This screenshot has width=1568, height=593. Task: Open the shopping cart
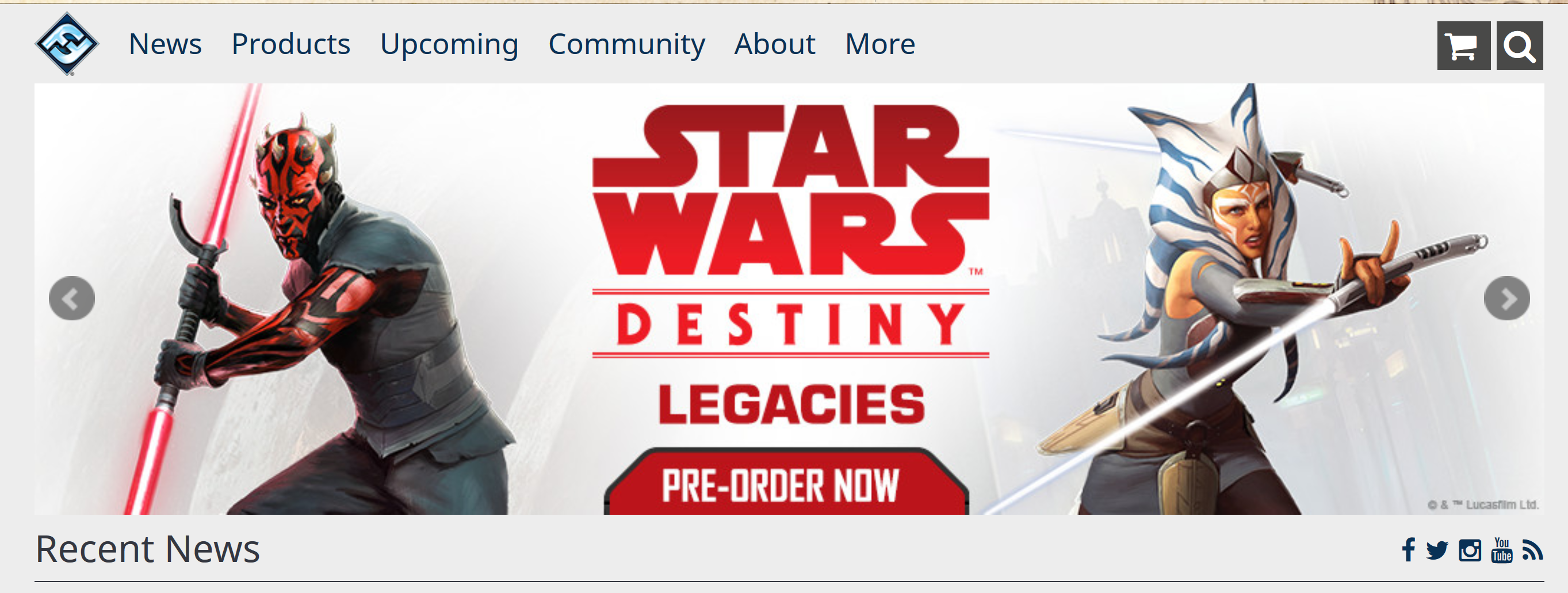click(1463, 45)
